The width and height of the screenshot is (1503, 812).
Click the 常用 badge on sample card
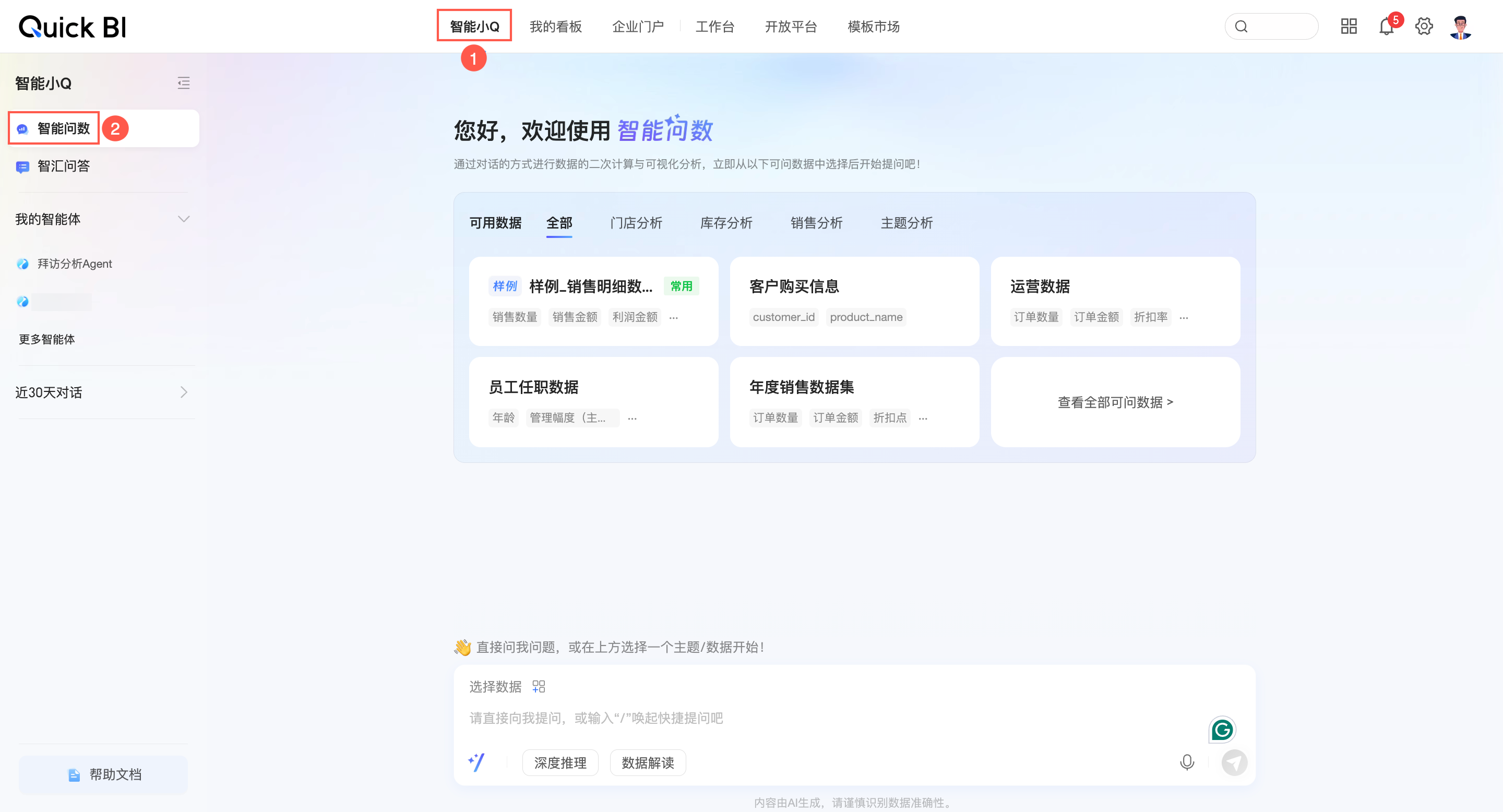(681, 286)
